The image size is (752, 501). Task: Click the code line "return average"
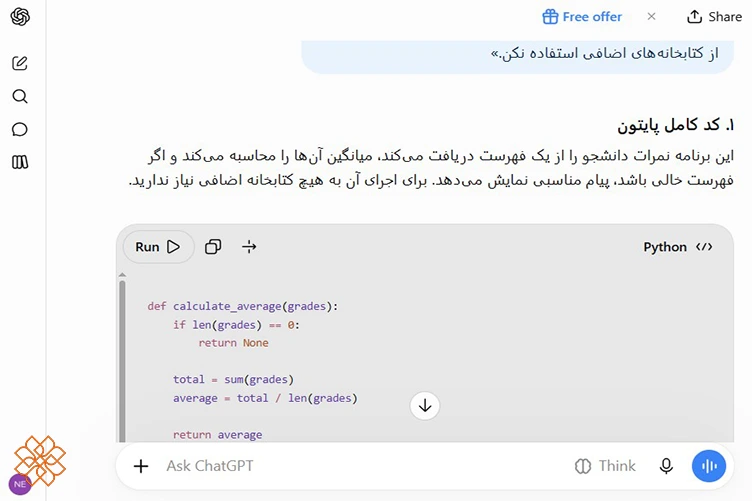[217, 435]
